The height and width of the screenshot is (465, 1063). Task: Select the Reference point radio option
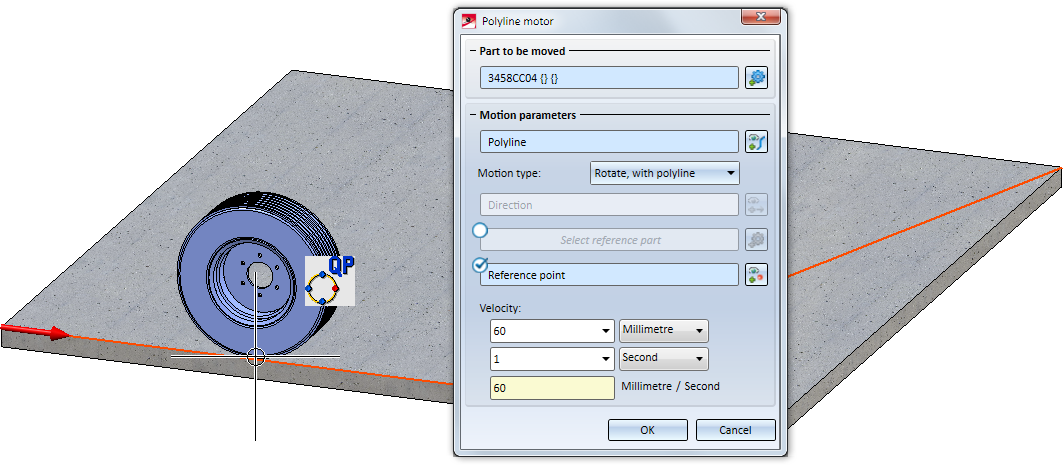tap(480, 265)
